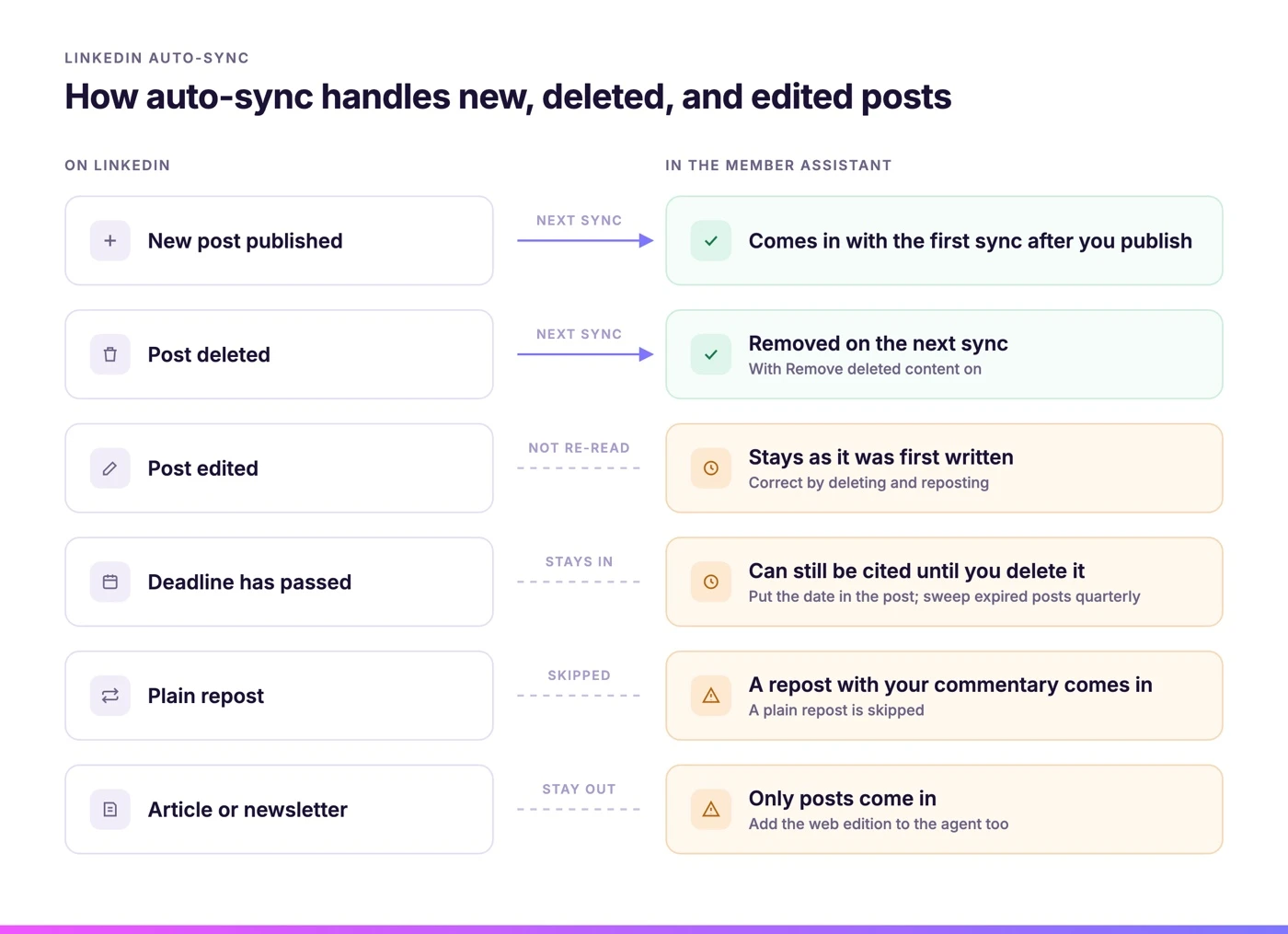Select the Post deleted text
The height and width of the screenshot is (934, 1288).
(x=209, y=354)
